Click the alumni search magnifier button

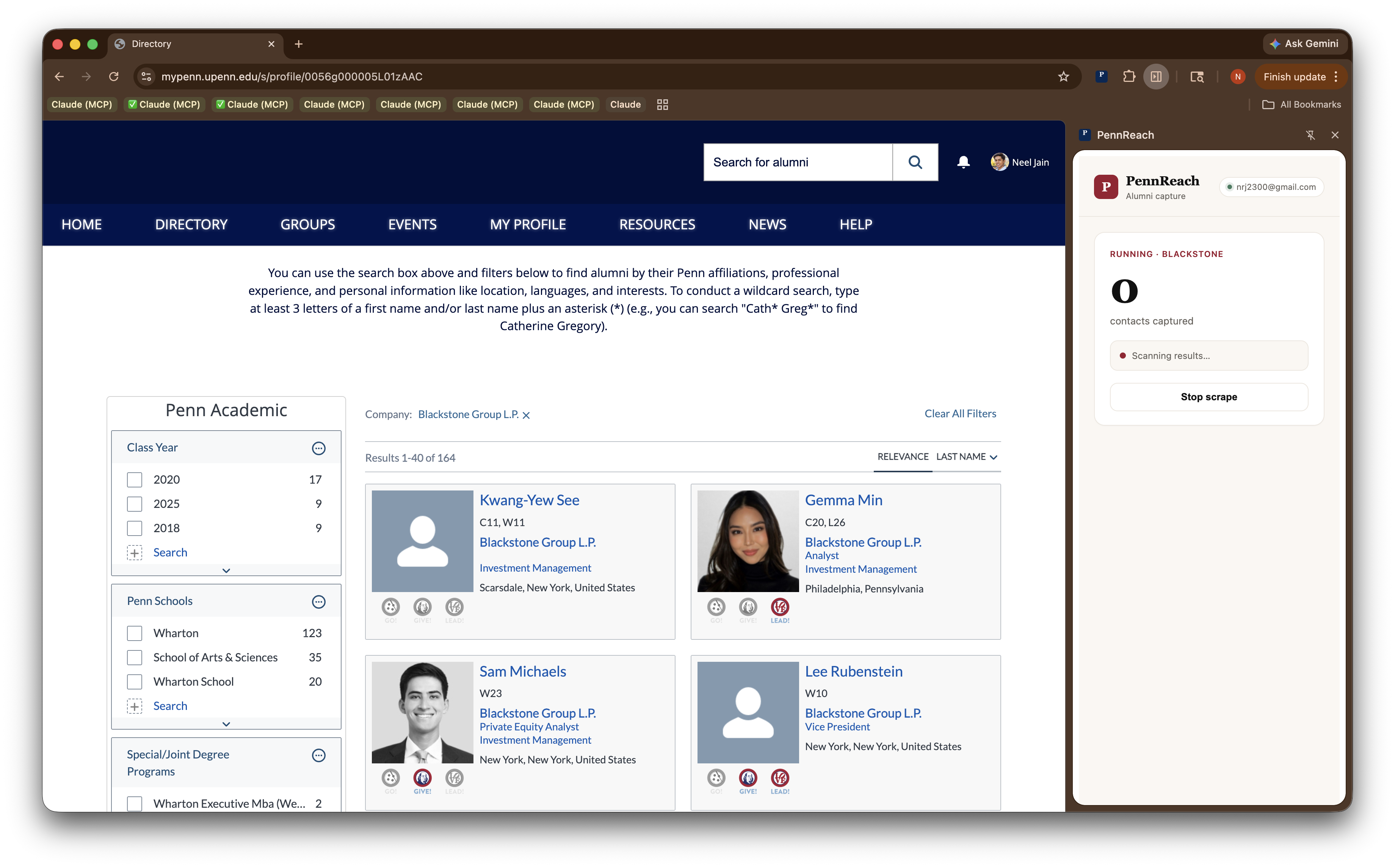point(914,163)
